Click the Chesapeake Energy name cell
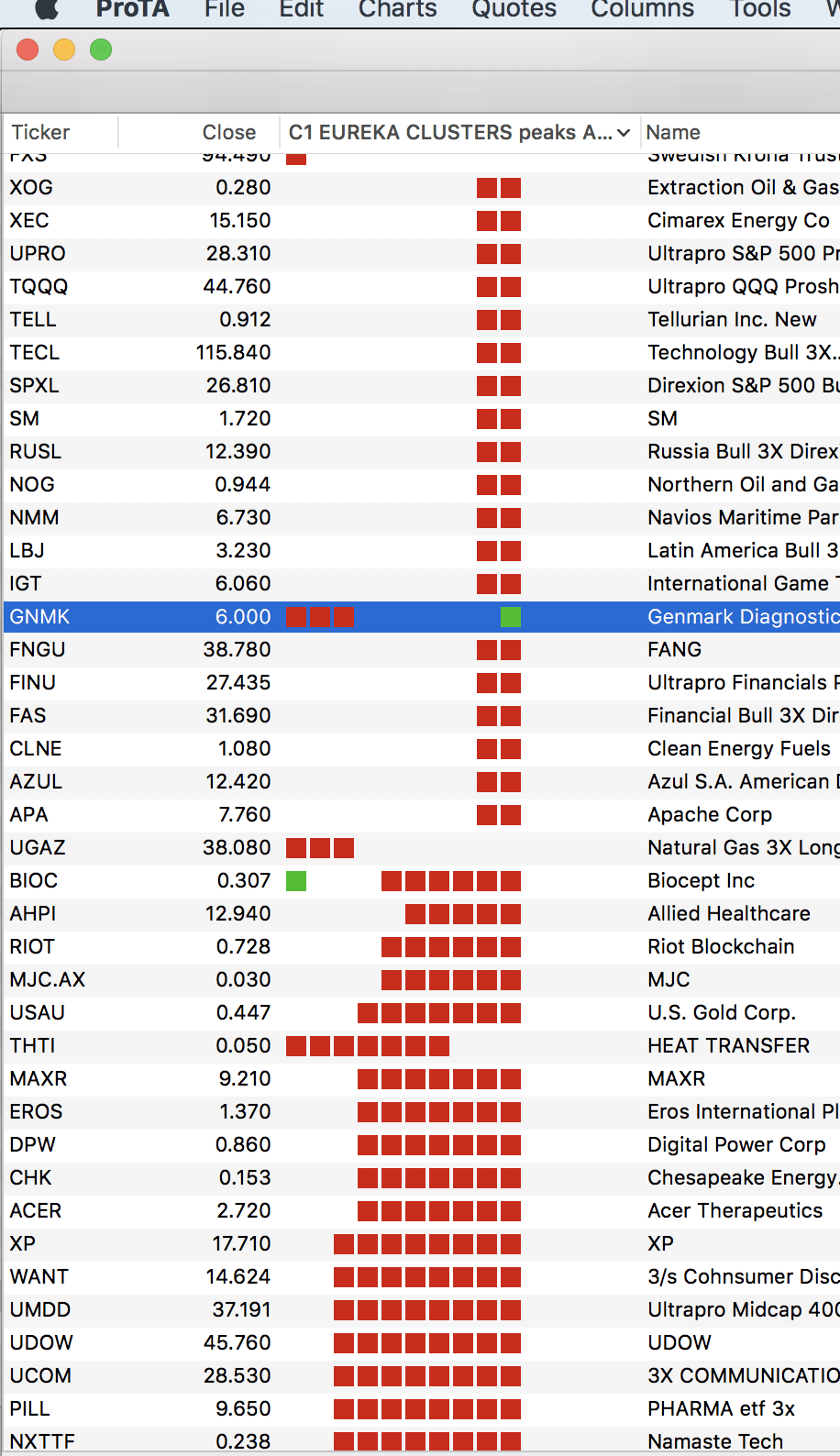Viewport: 840px width, 1456px height. [743, 1177]
